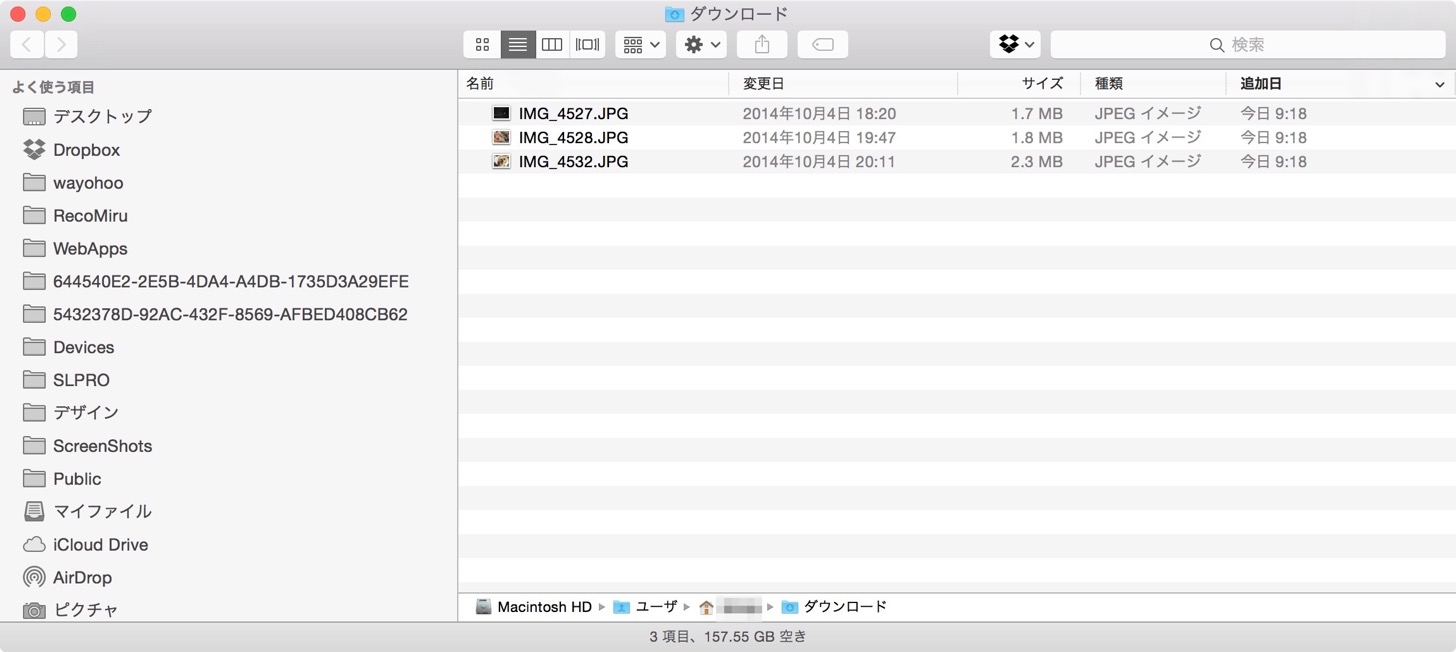
Task: Click the edit tags button
Action: click(823, 44)
